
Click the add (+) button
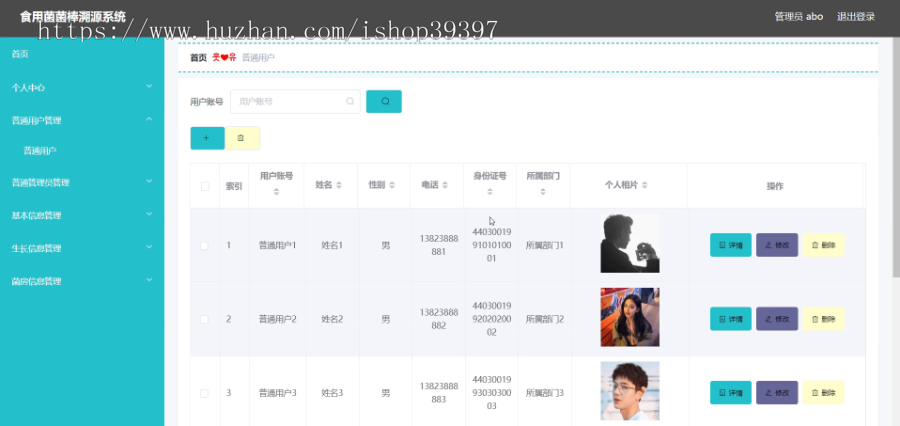207,138
